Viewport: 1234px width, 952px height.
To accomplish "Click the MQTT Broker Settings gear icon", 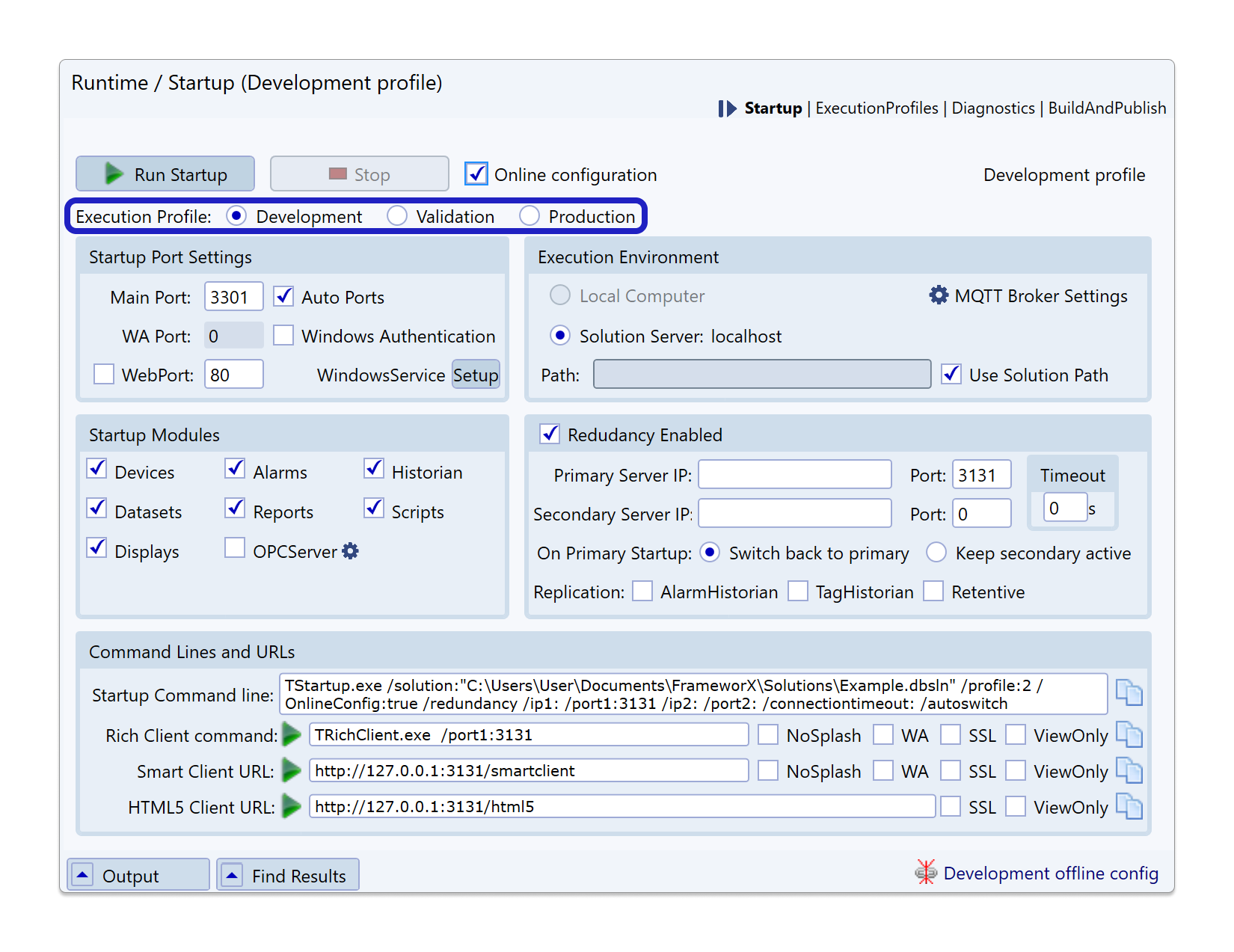I will tap(939, 295).
